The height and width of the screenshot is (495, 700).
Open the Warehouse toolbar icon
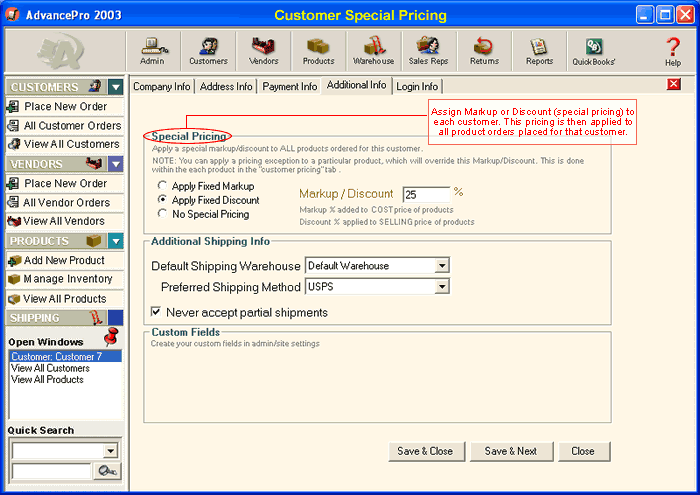coord(374,51)
